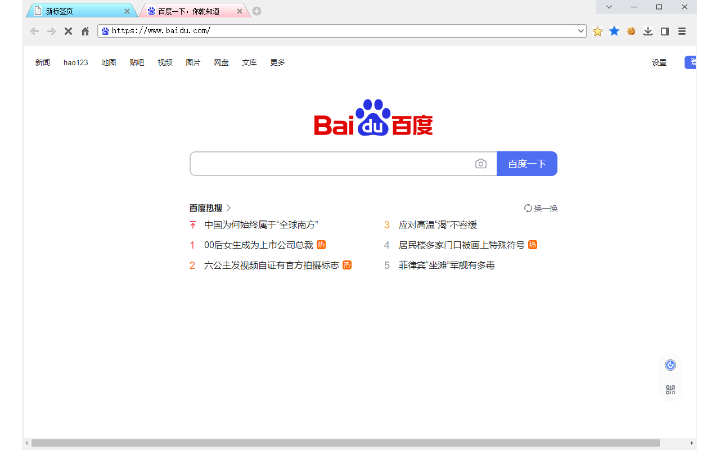Click the refresh hot search icon

528,208
